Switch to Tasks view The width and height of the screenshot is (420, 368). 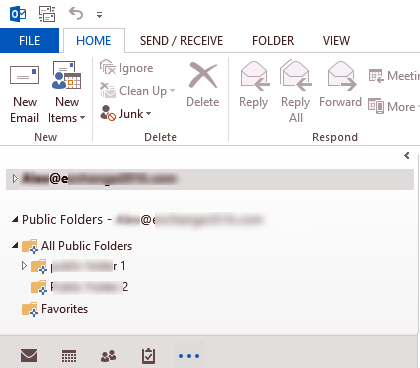[x=148, y=356]
